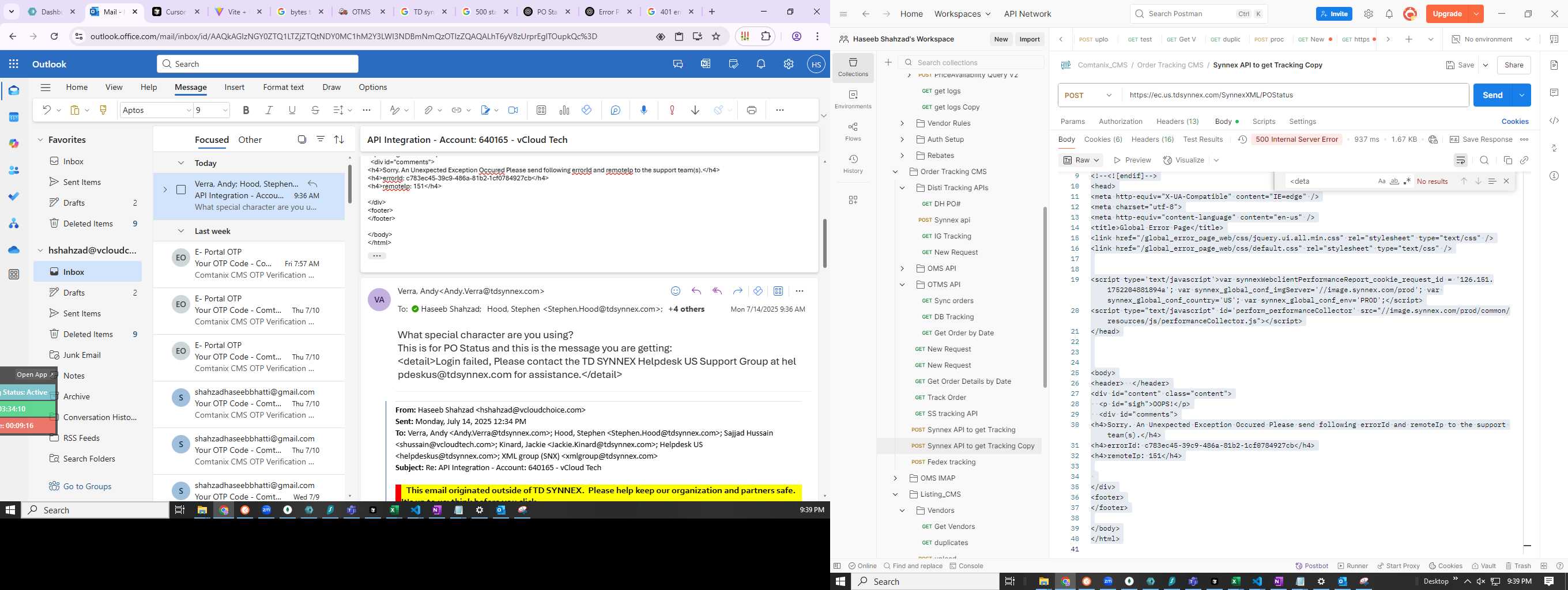Open Postman History sidebar panel
Screen dimensions: 1568x590
click(853, 164)
